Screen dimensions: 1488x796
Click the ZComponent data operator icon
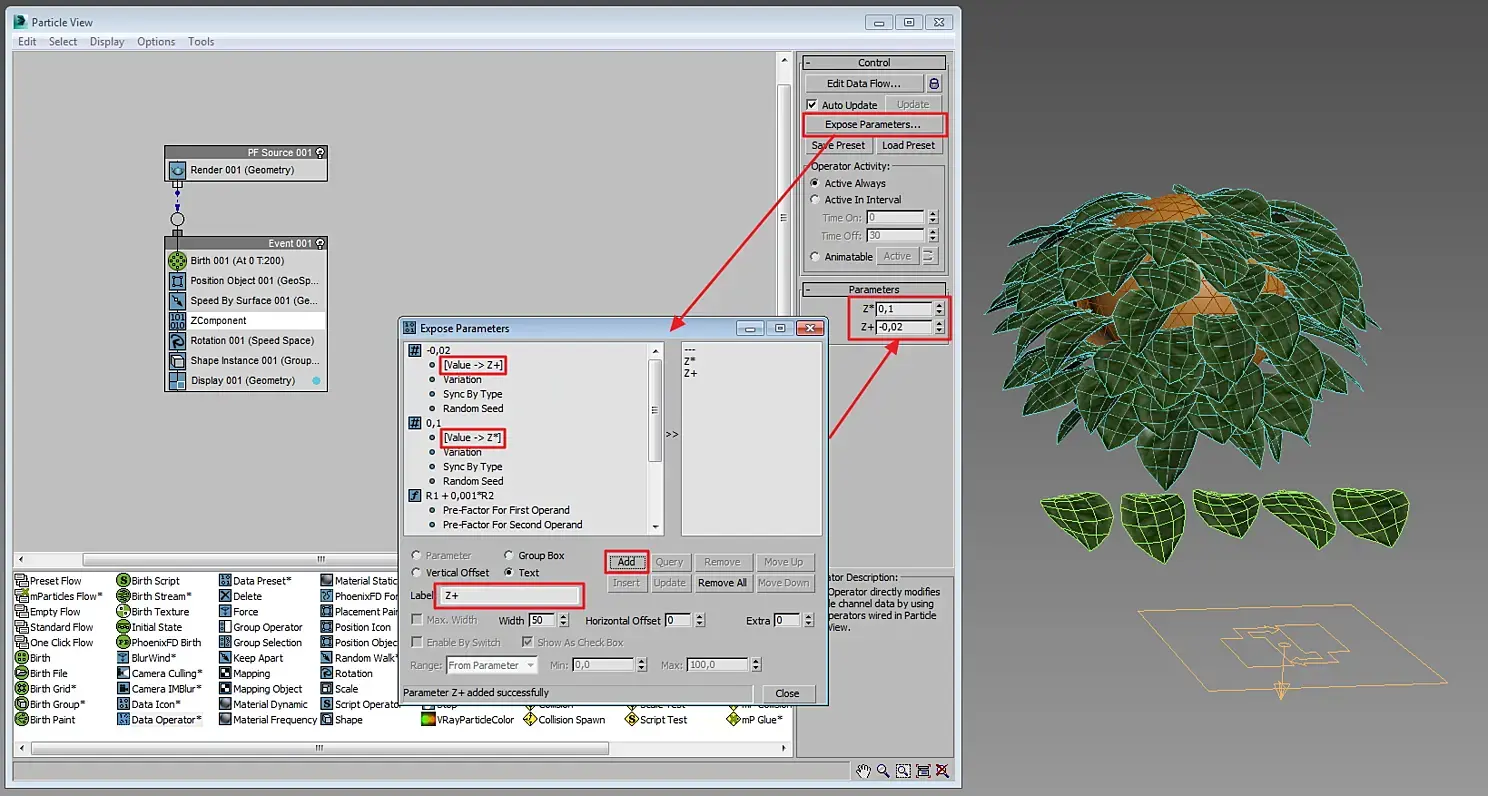coord(177,321)
